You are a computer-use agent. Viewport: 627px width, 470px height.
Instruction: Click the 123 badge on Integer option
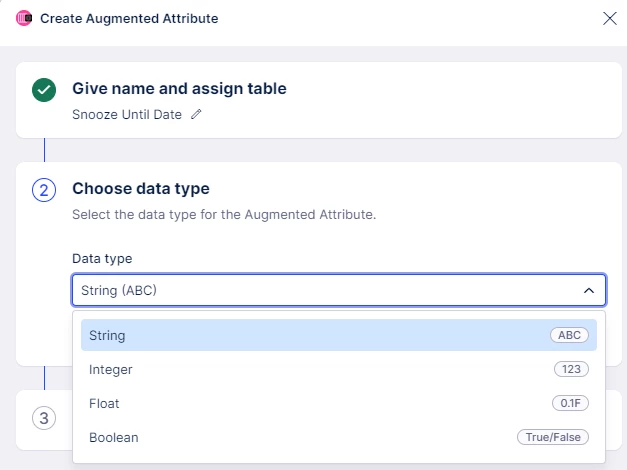(x=571, y=370)
